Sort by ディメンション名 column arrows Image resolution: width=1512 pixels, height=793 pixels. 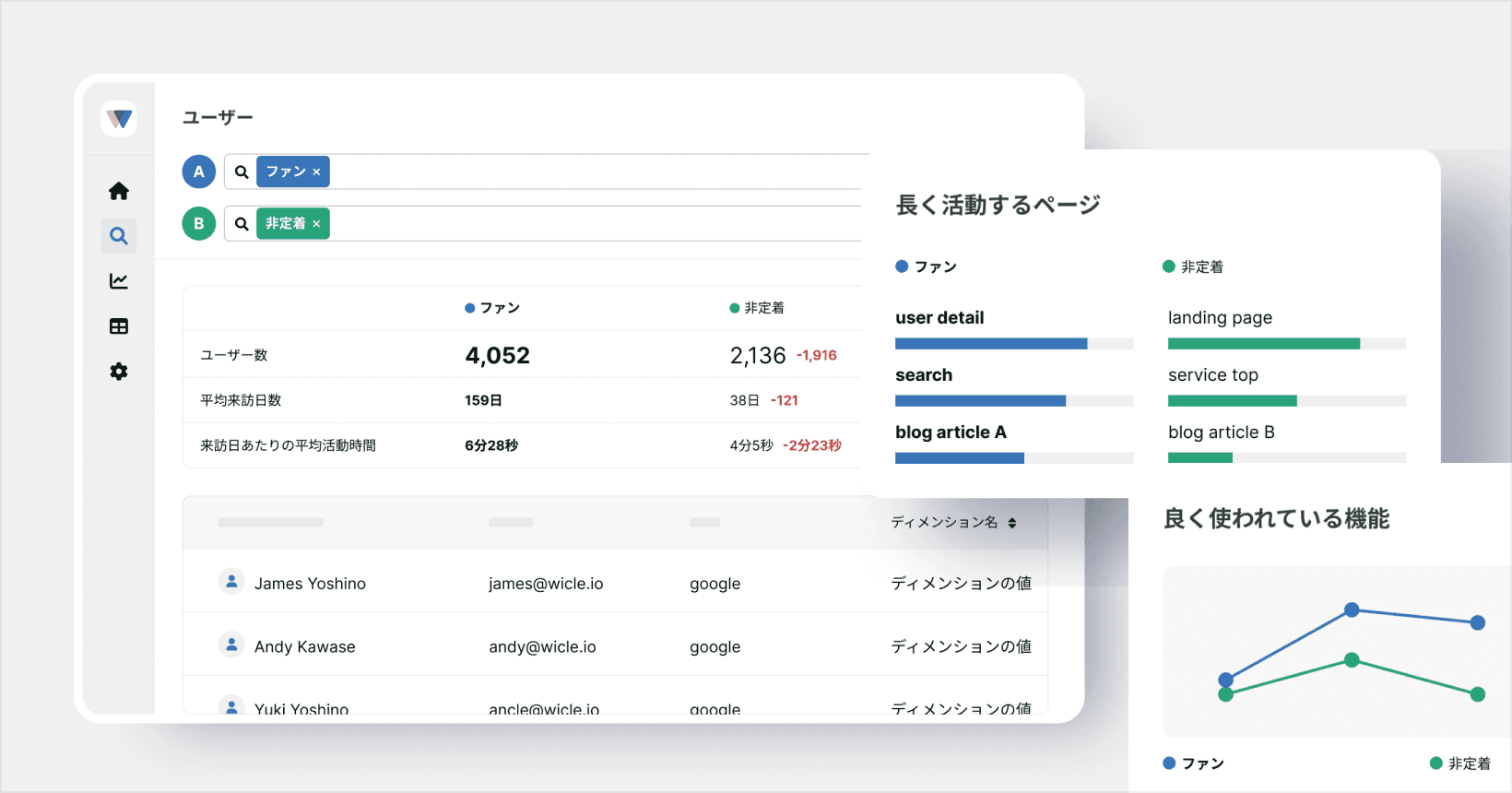tap(1012, 523)
